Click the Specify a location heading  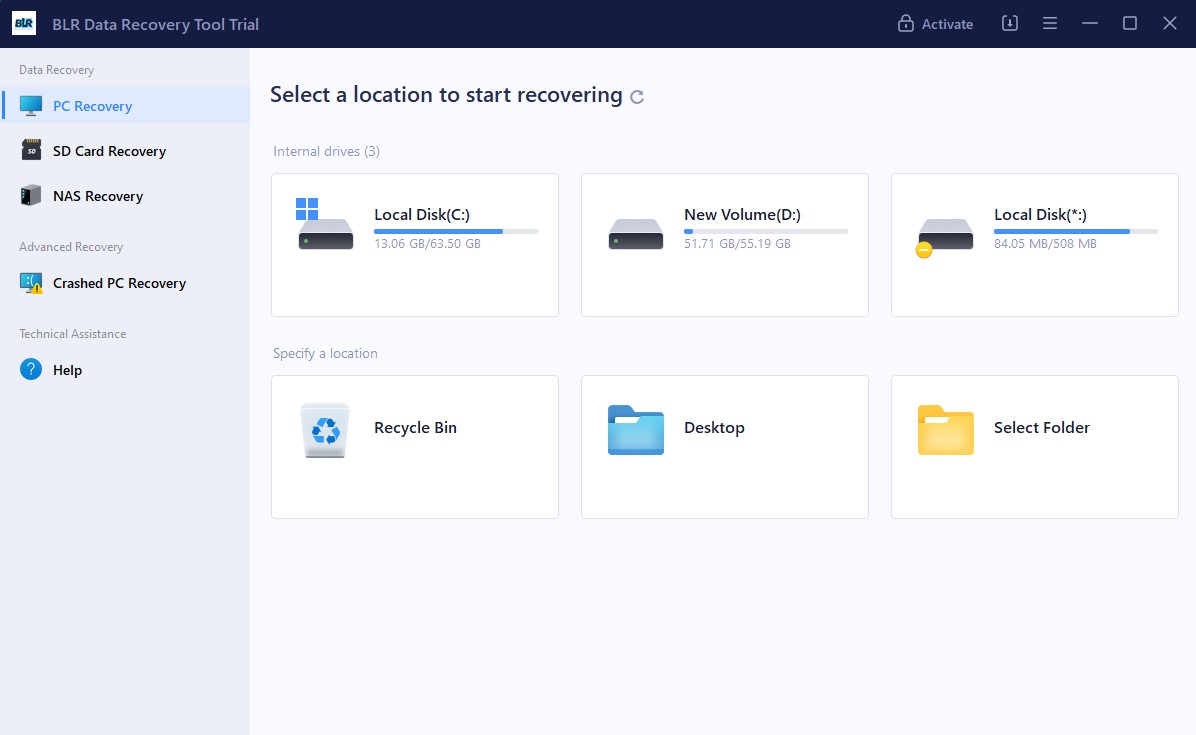point(325,353)
